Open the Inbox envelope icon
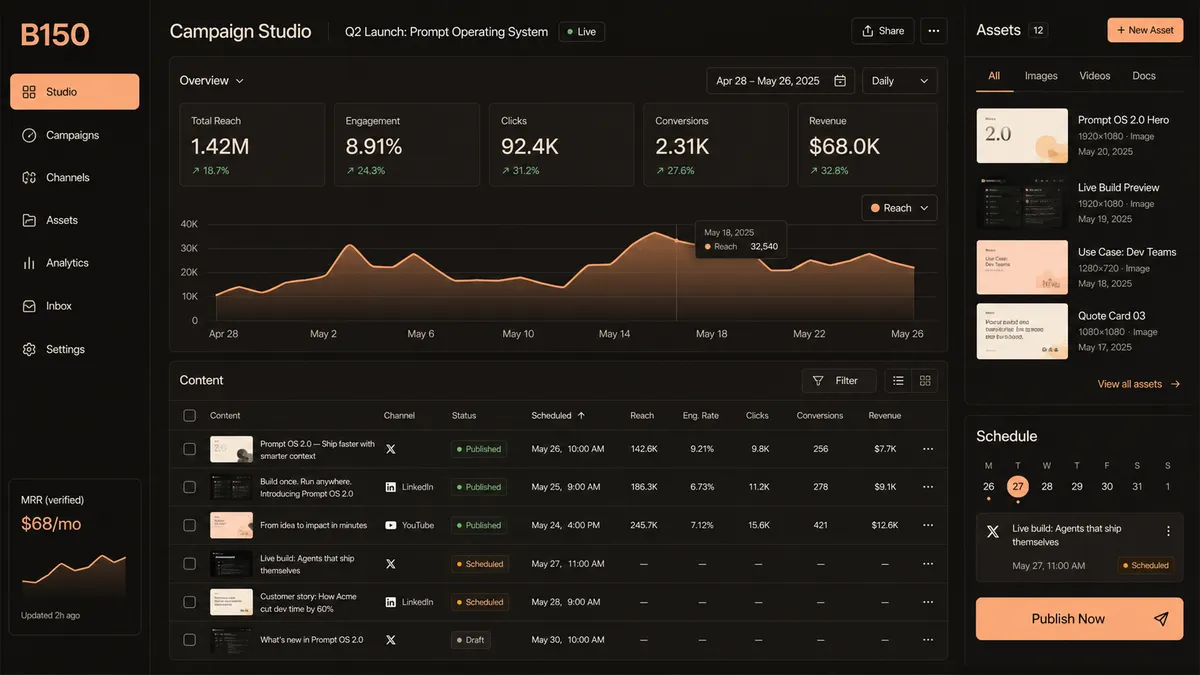 pyautogui.click(x=29, y=306)
